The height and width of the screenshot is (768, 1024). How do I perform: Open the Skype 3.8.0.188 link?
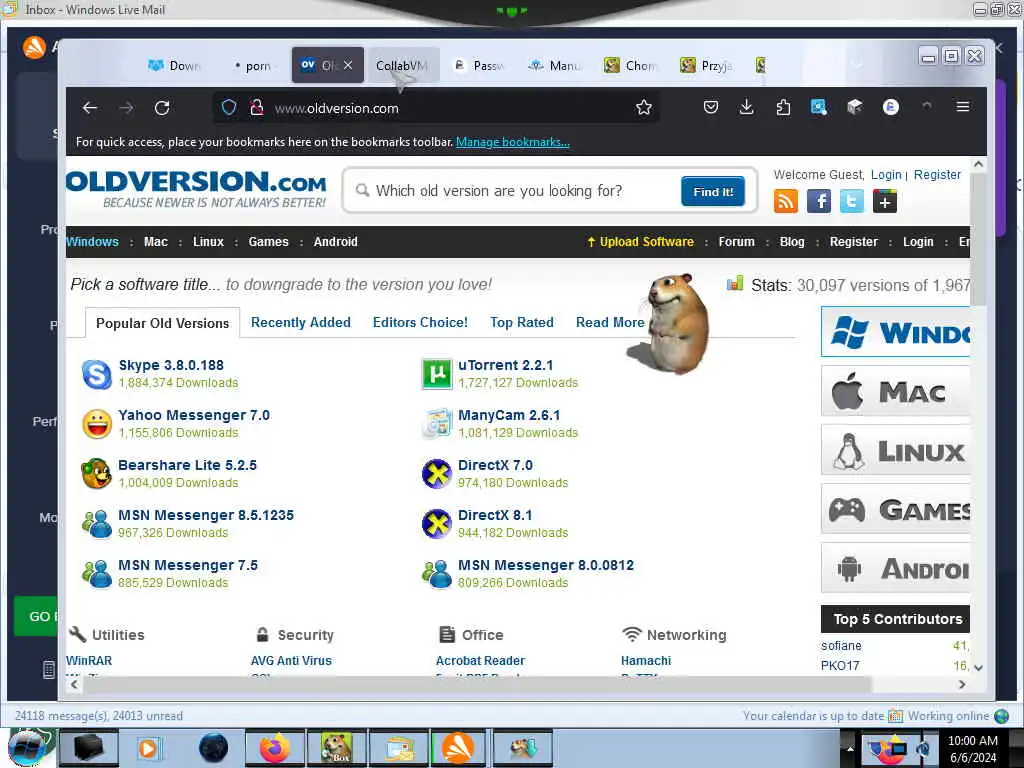point(171,365)
